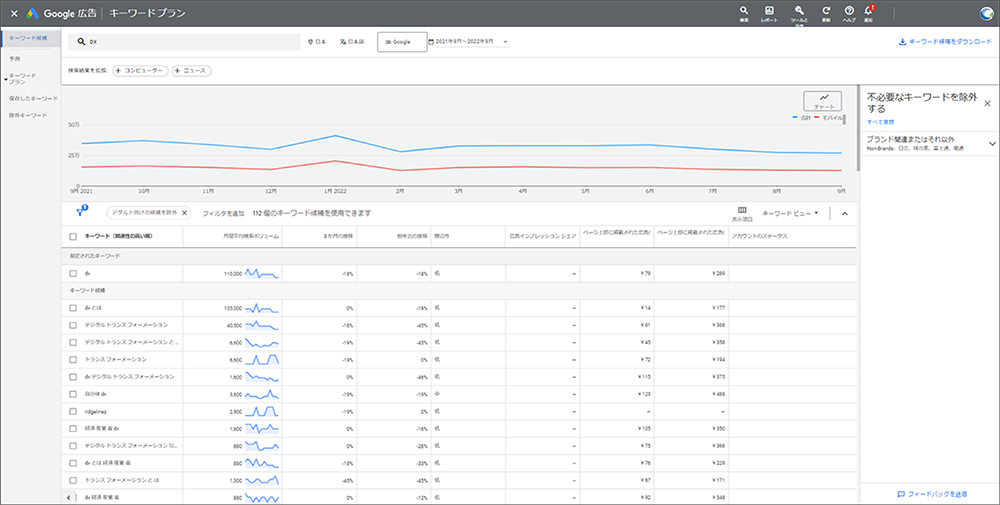
Task: Sort by 競合性 column header
Action: pyautogui.click(x=441, y=237)
